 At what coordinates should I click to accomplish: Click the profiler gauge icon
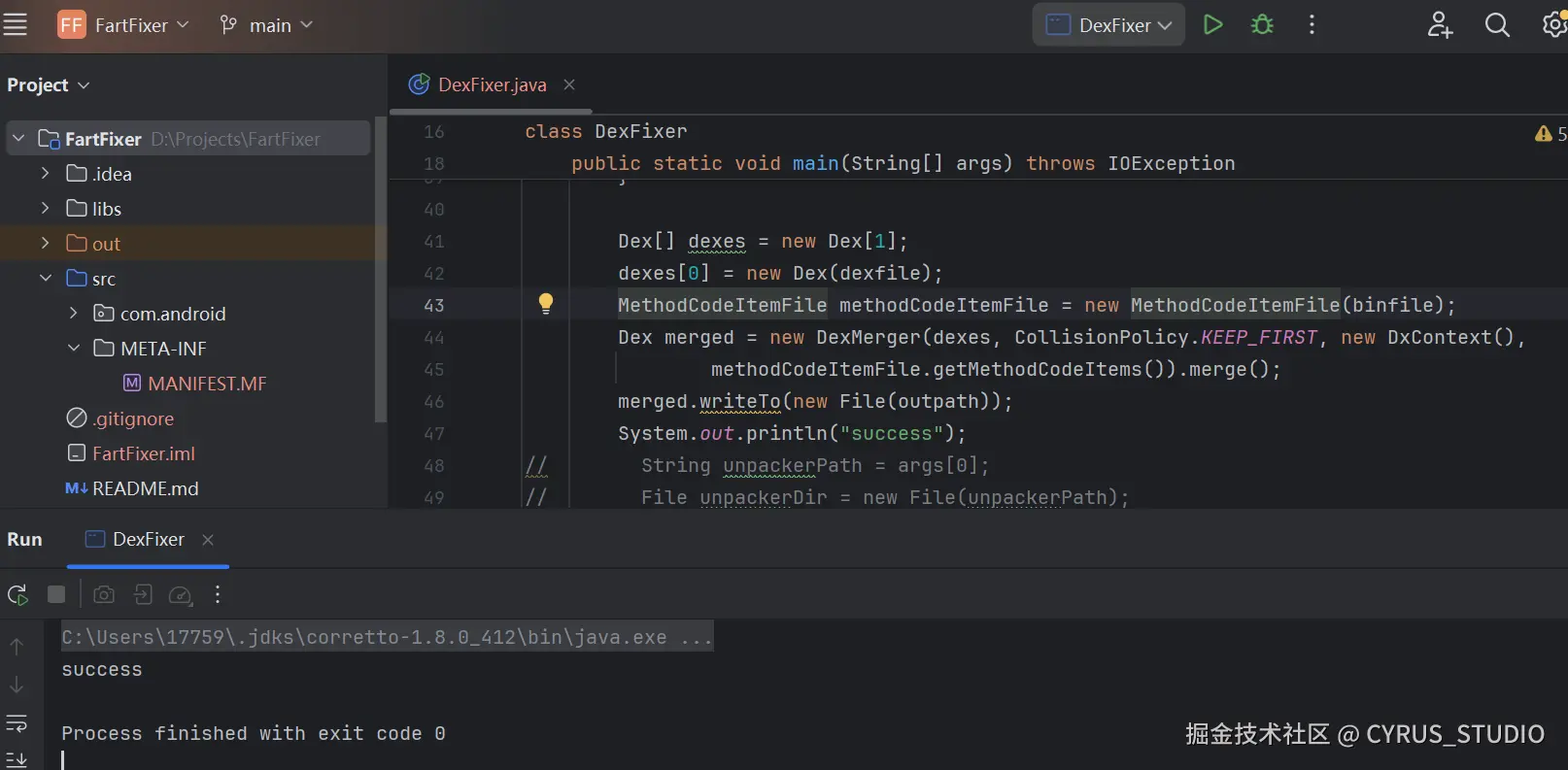[x=181, y=594]
